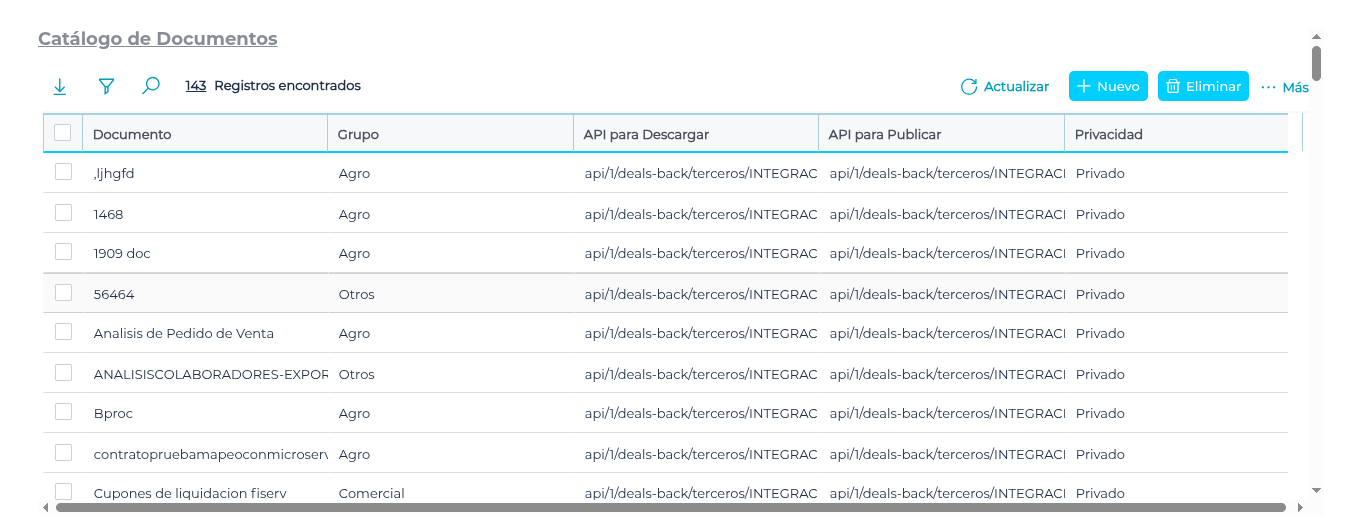Click the horizontal scrollbar at table bottom
This screenshot has width=1364, height=523.
(x=670, y=508)
